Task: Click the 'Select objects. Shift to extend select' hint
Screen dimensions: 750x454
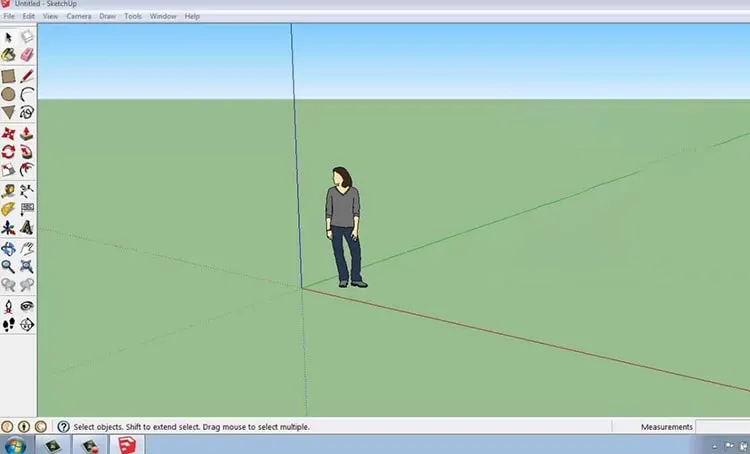Action: click(x=191, y=427)
